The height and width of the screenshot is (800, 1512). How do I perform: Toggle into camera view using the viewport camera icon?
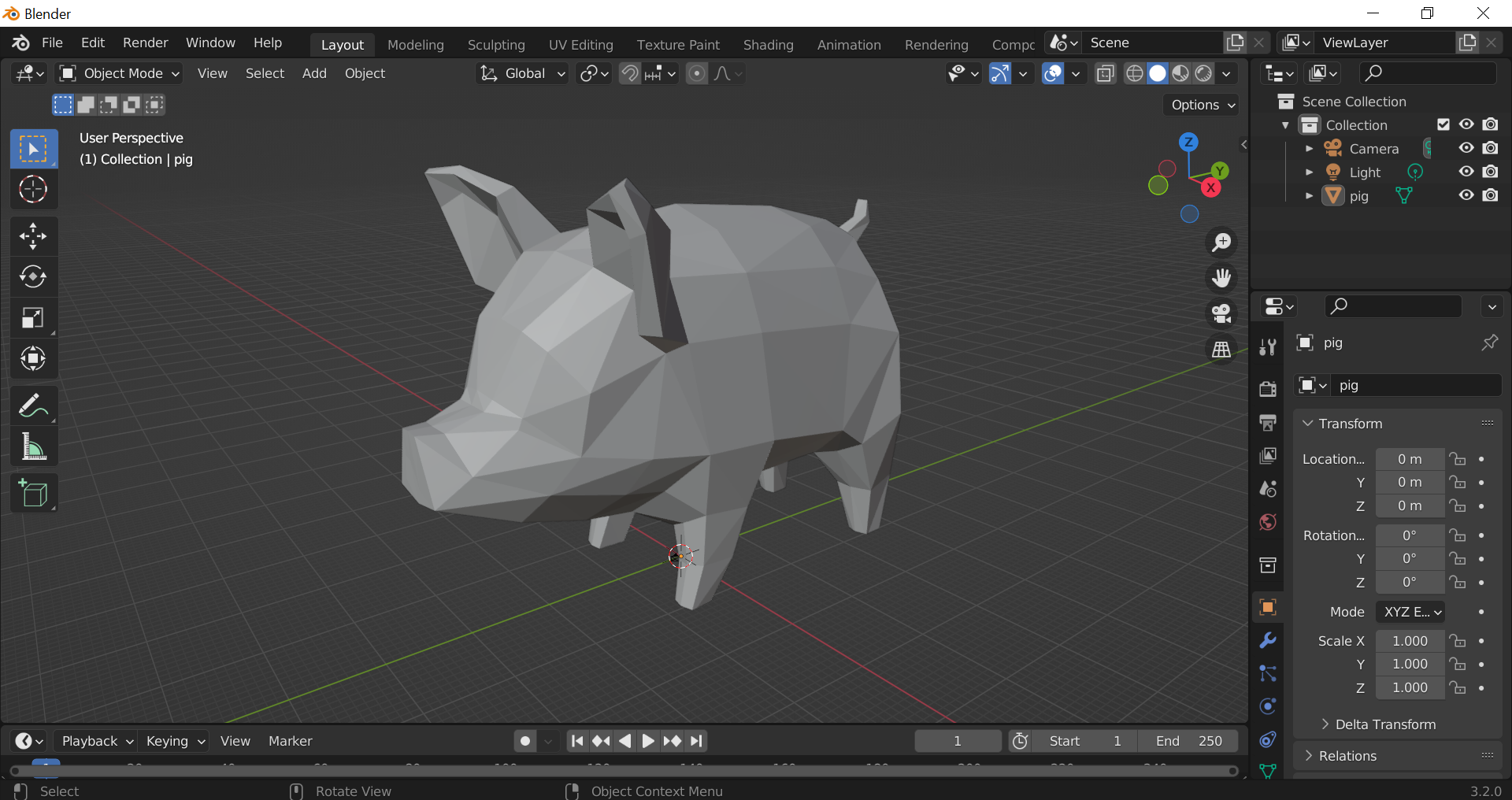pyautogui.click(x=1221, y=314)
